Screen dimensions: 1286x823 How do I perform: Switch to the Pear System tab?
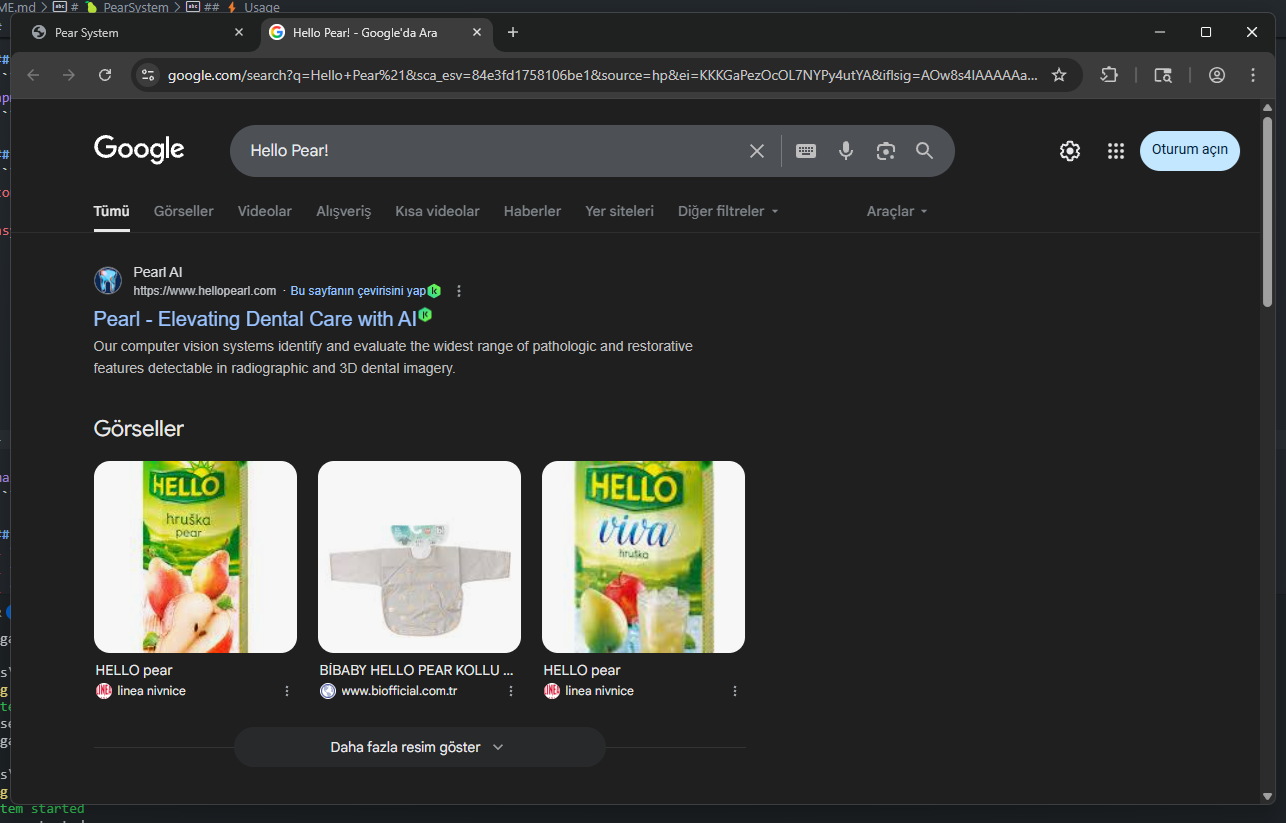pos(139,32)
